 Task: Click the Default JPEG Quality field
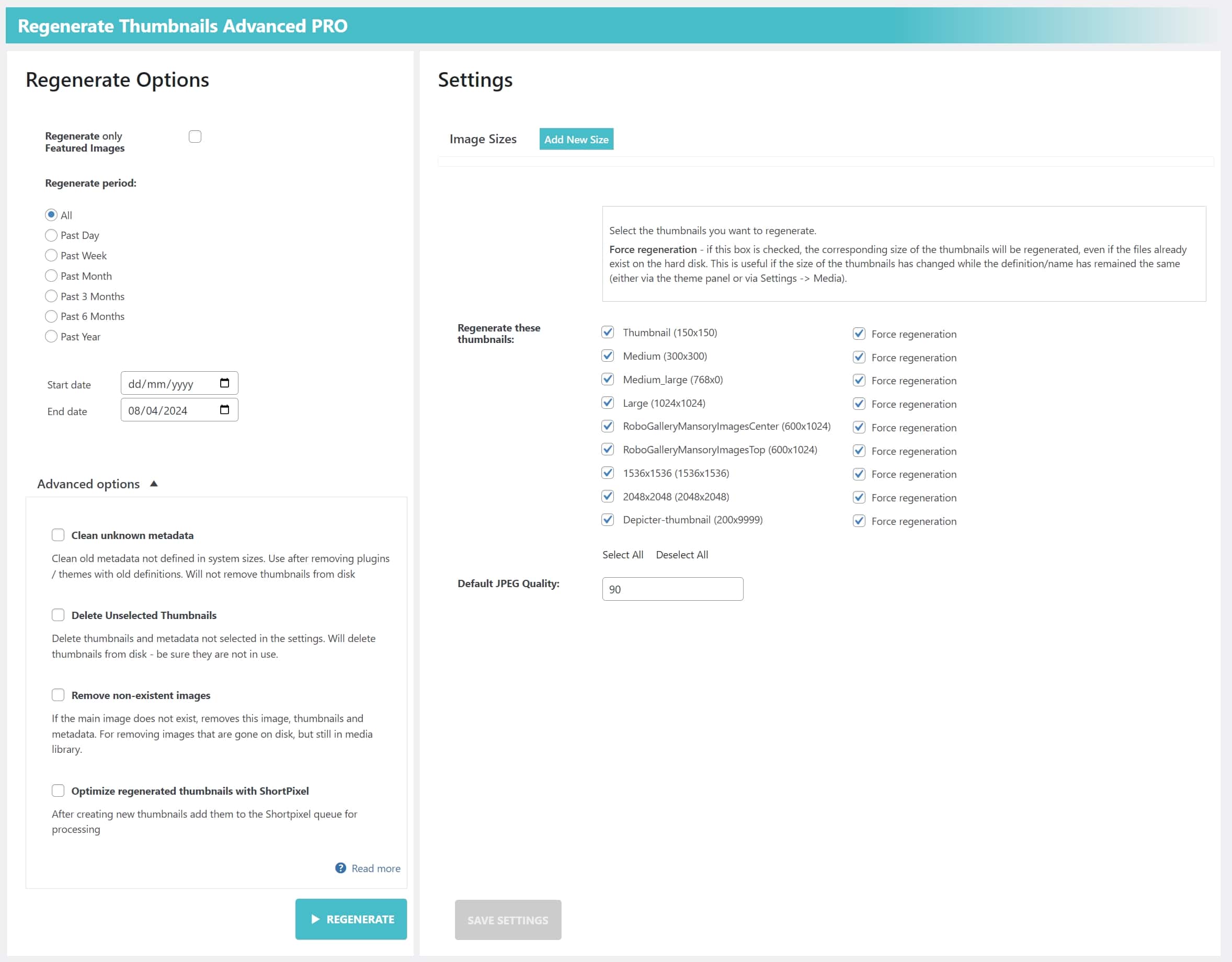(672, 589)
